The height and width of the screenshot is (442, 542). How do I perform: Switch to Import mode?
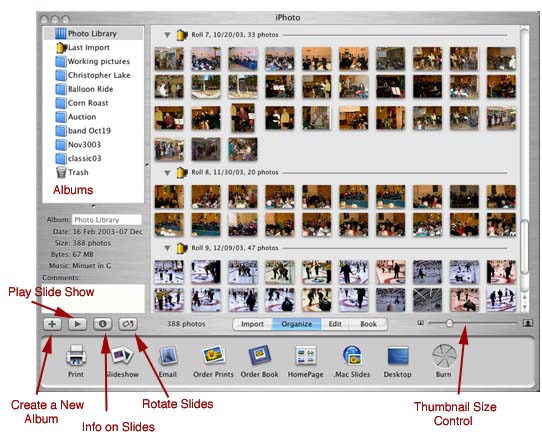pos(252,324)
